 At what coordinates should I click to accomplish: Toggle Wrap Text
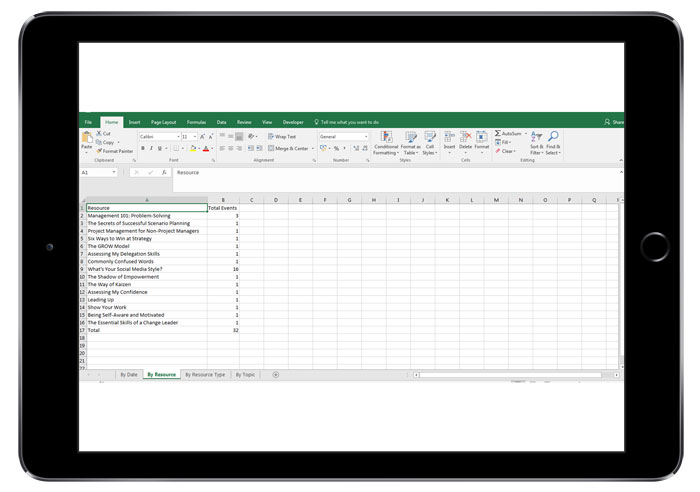282,136
